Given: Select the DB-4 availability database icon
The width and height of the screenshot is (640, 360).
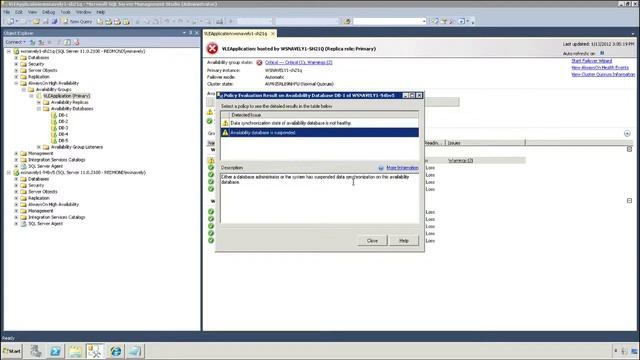Looking at the screenshot, I should [x=54, y=134].
